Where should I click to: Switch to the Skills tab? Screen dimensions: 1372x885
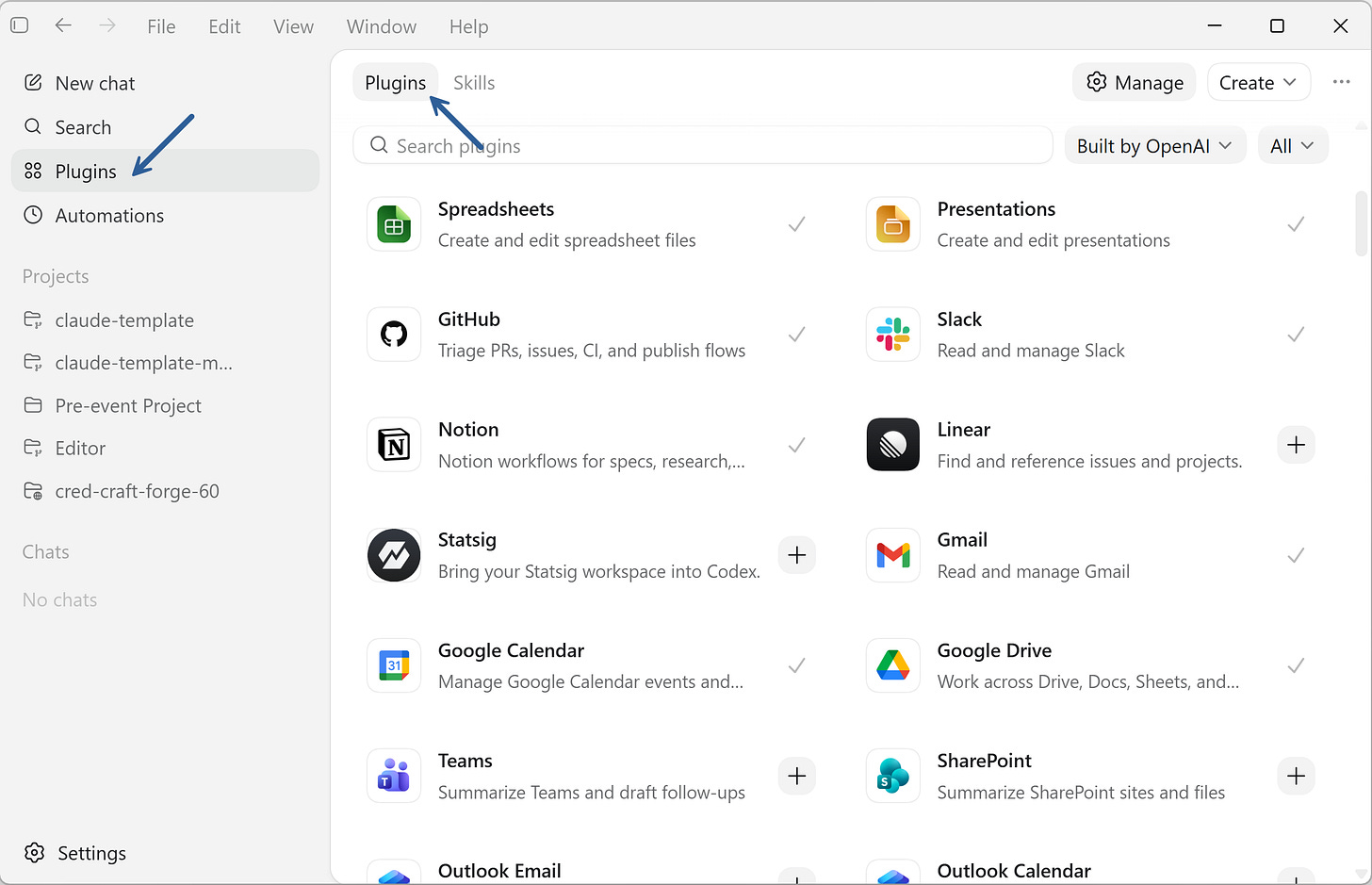click(x=474, y=83)
